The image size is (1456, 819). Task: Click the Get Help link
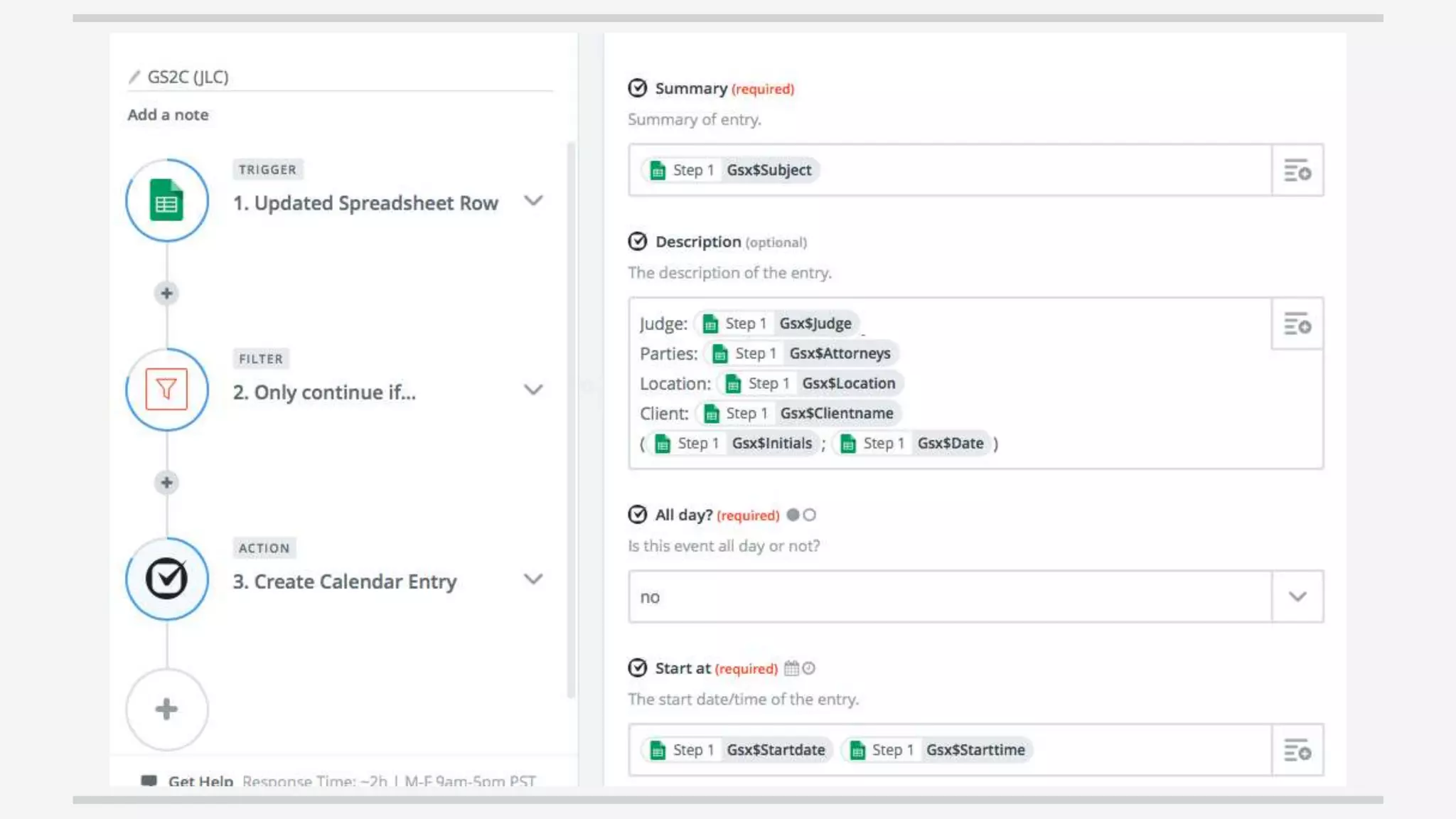click(200, 781)
